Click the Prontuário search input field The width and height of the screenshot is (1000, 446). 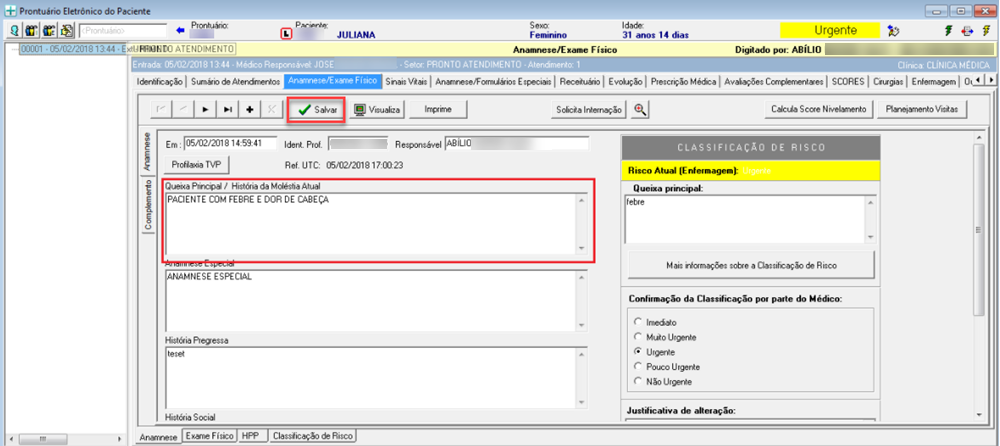[x=121, y=30]
